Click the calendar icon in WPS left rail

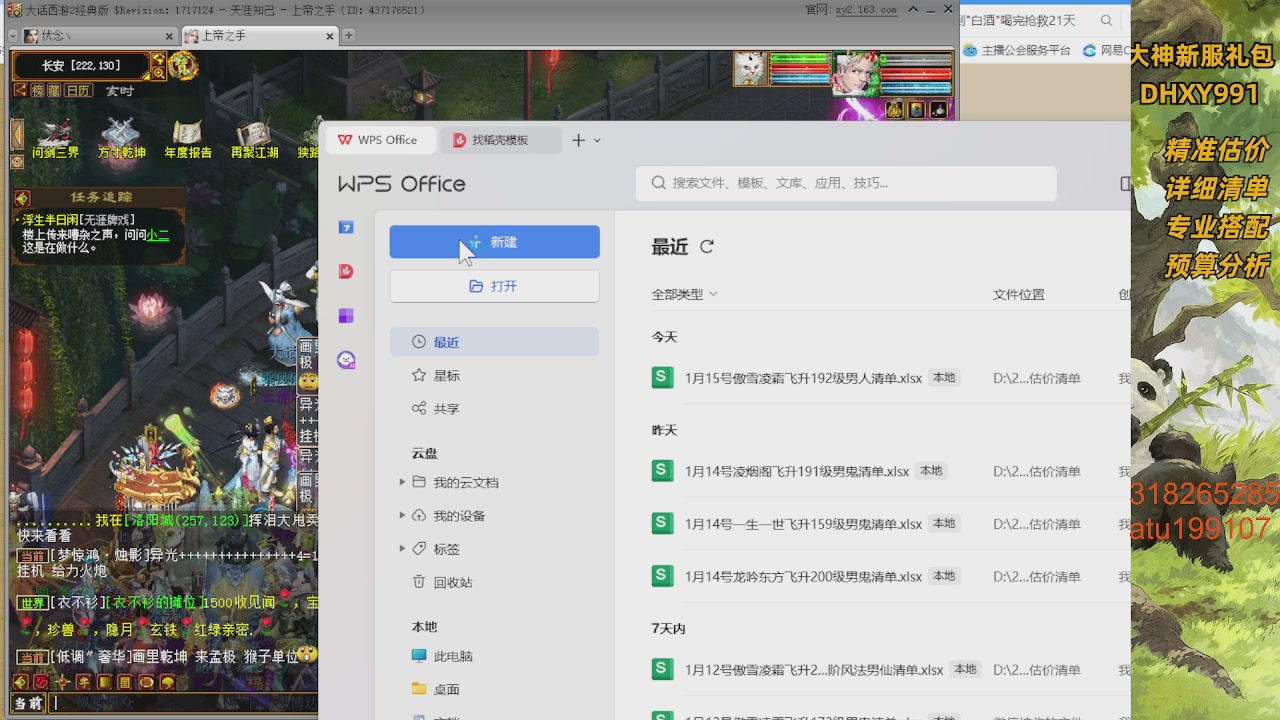(x=346, y=227)
